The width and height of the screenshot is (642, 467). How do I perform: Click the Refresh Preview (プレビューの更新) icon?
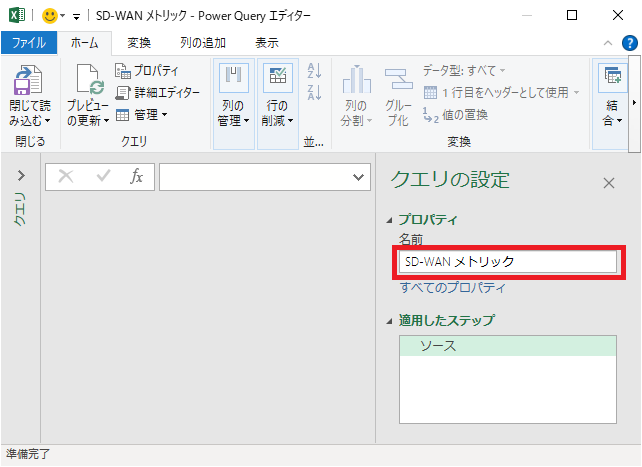pyautogui.click(x=90, y=79)
